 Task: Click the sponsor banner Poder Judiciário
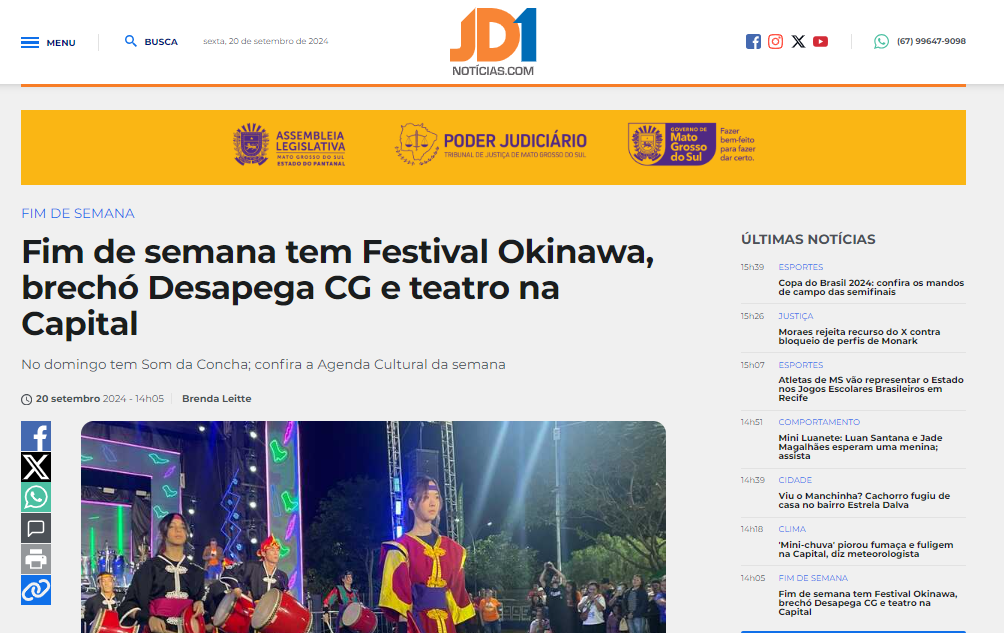coord(491,146)
